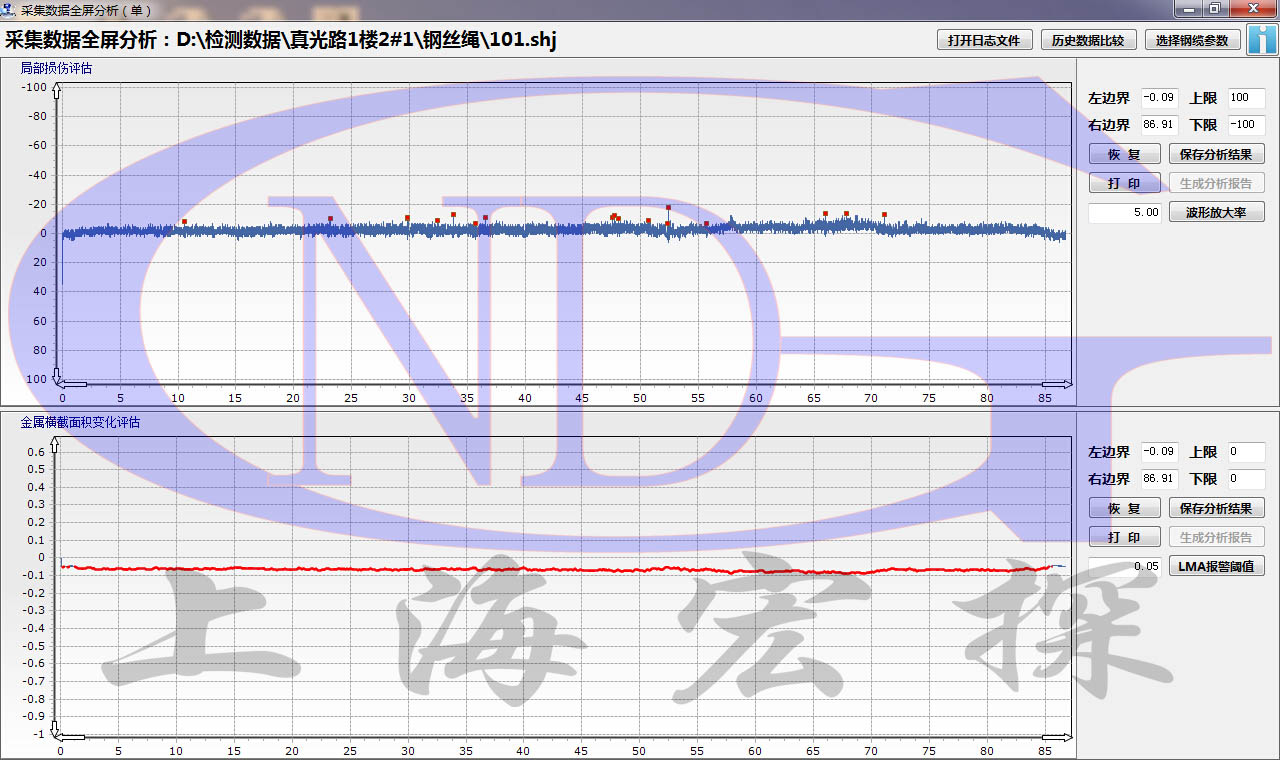Select the waveform magnification value 5.00
The width and height of the screenshot is (1280, 760).
pyautogui.click(x=1125, y=212)
